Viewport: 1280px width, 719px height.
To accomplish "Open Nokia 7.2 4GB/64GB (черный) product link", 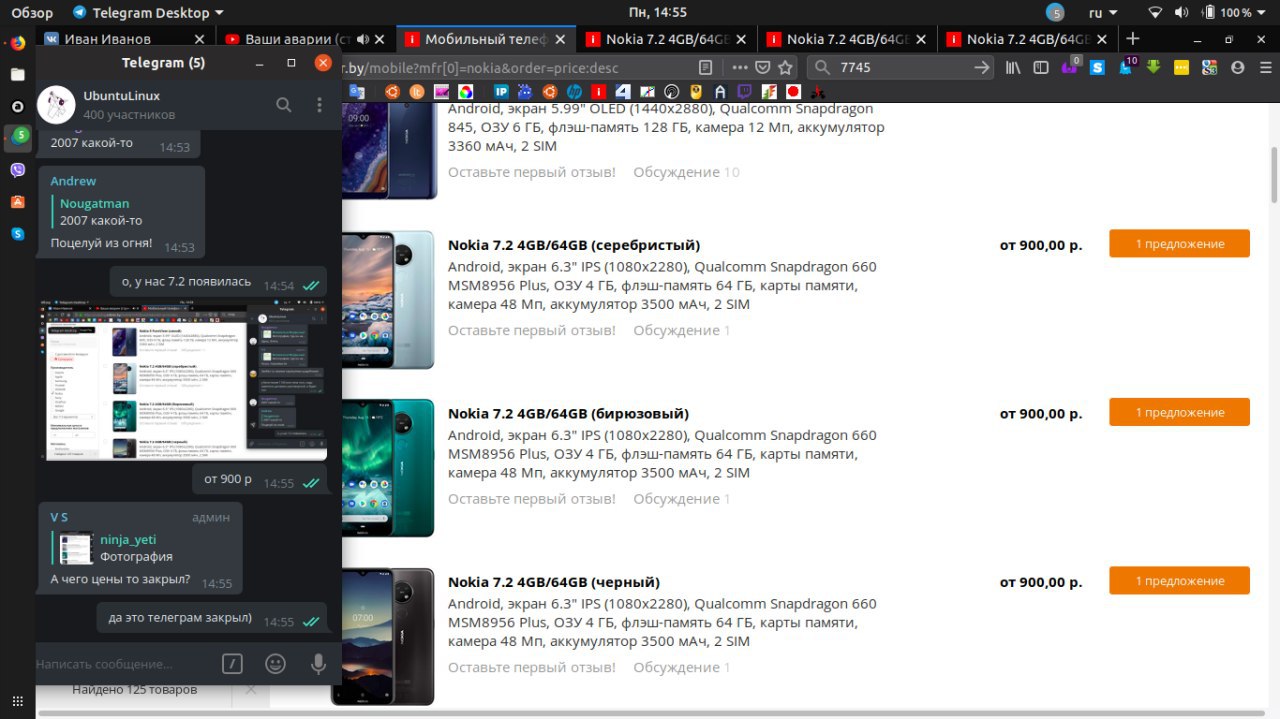I will coord(554,582).
